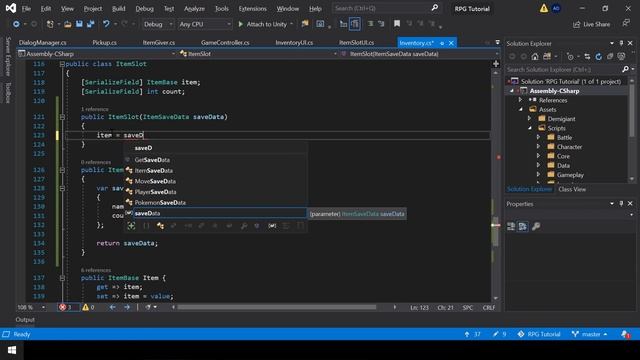Click the feedback icon next to Live Share
Screen dimensions: 640x360
pyautogui.click(x=626, y=24)
